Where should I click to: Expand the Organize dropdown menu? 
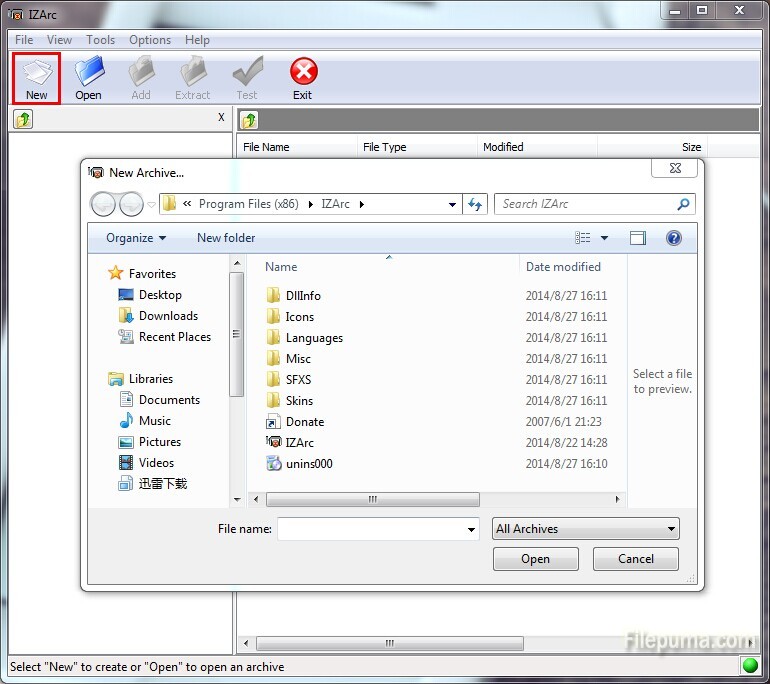pyautogui.click(x=136, y=238)
